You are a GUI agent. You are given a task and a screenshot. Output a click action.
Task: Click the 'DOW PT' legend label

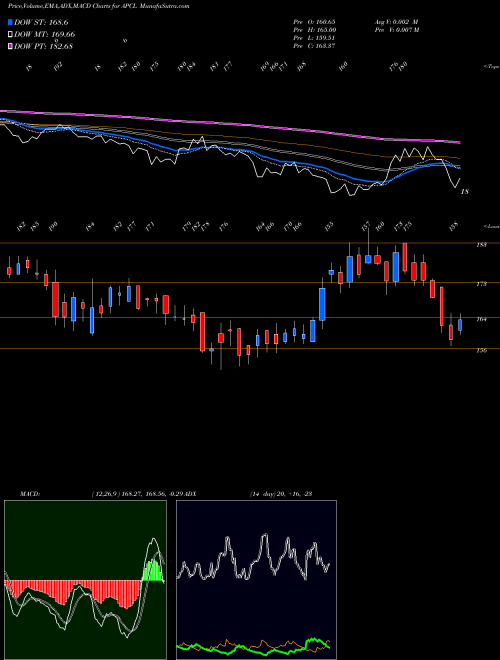pos(43,46)
